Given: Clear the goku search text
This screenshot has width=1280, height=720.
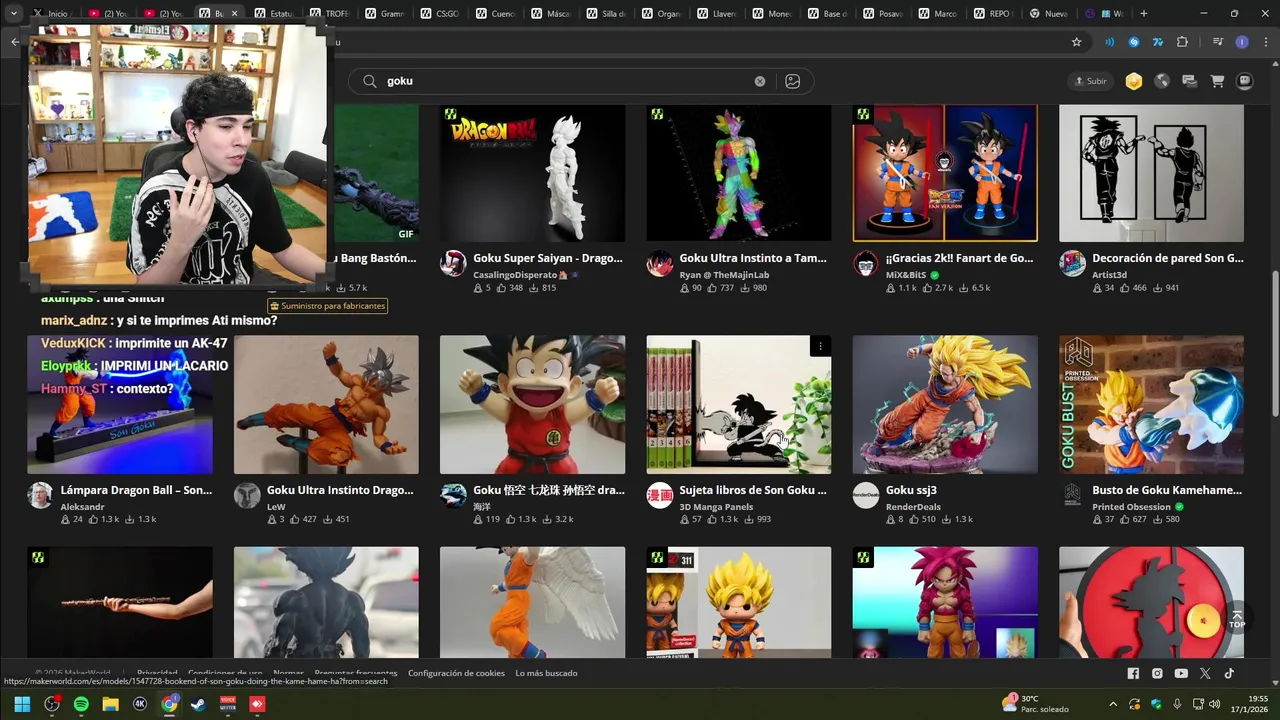Looking at the screenshot, I should (760, 81).
